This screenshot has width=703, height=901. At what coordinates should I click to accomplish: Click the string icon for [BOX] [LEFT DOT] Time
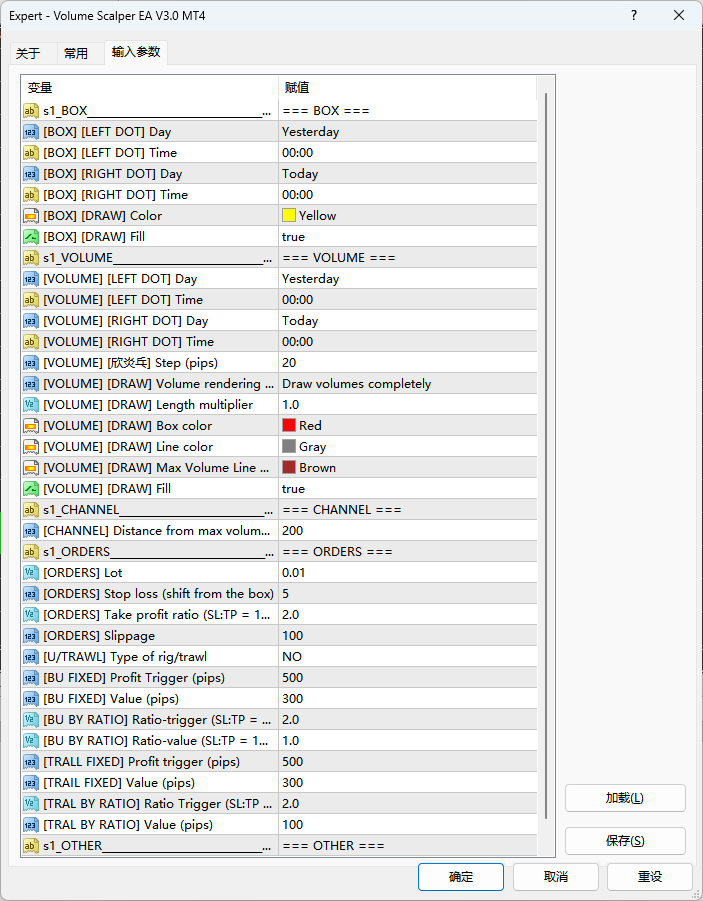(30, 152)
